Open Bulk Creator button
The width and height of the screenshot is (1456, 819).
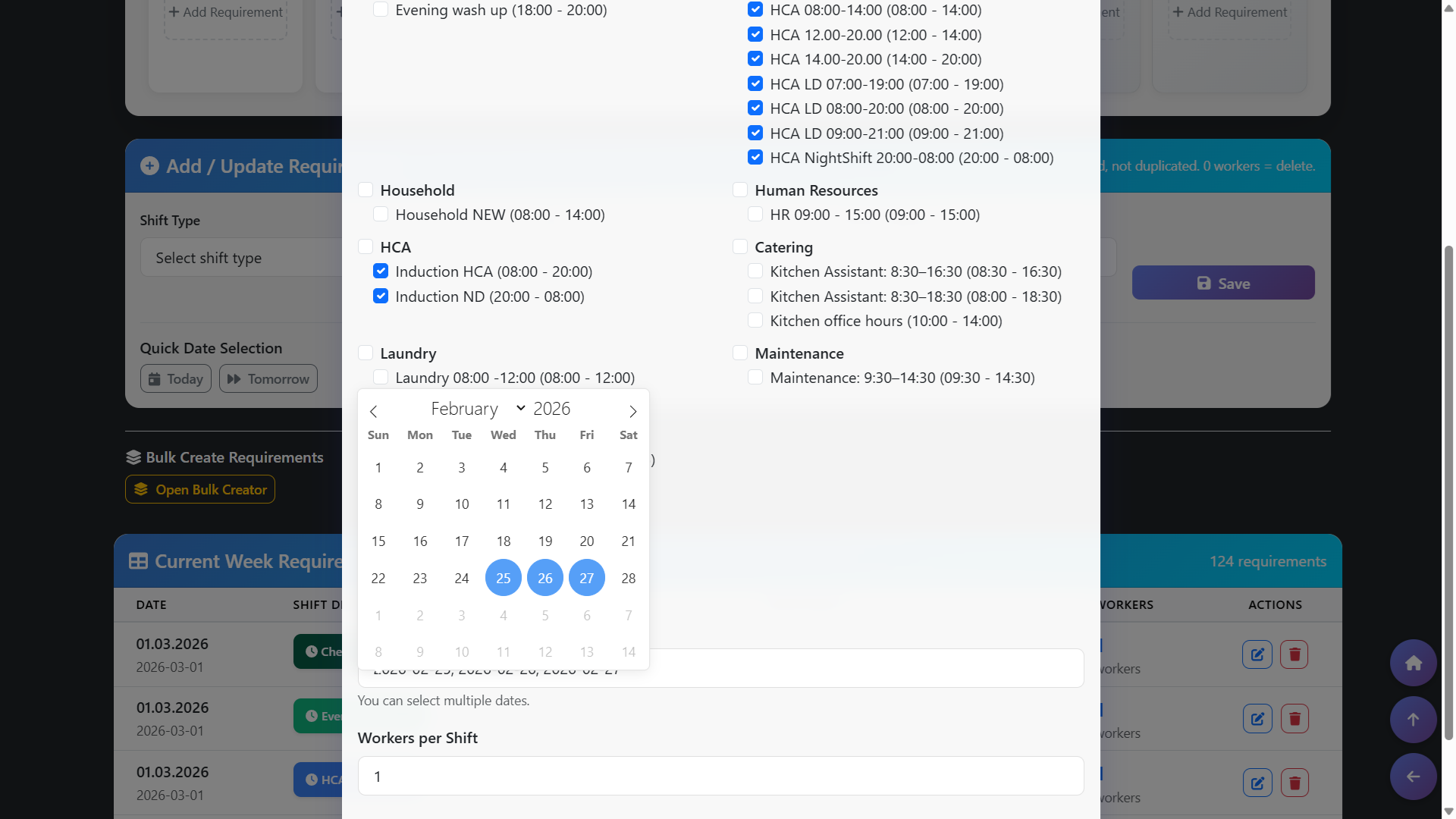tap(200, 490)
